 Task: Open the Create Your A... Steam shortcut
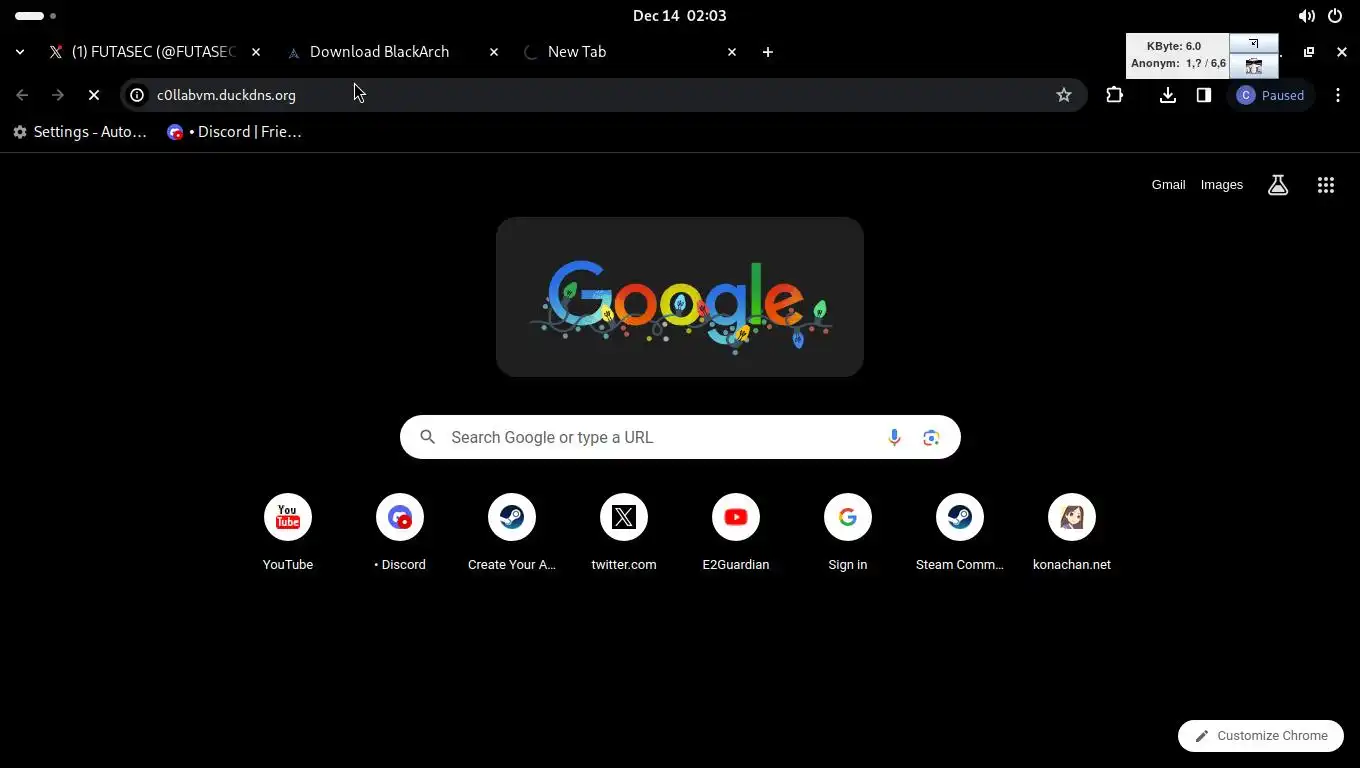coord(512,533)
